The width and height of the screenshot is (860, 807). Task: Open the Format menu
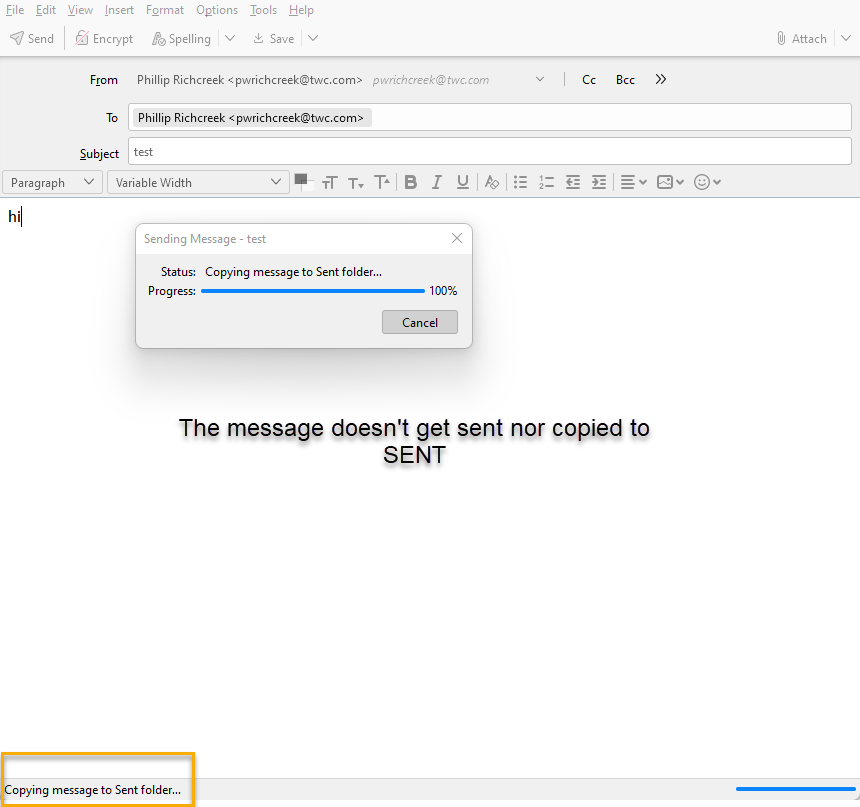coord(165,10)
